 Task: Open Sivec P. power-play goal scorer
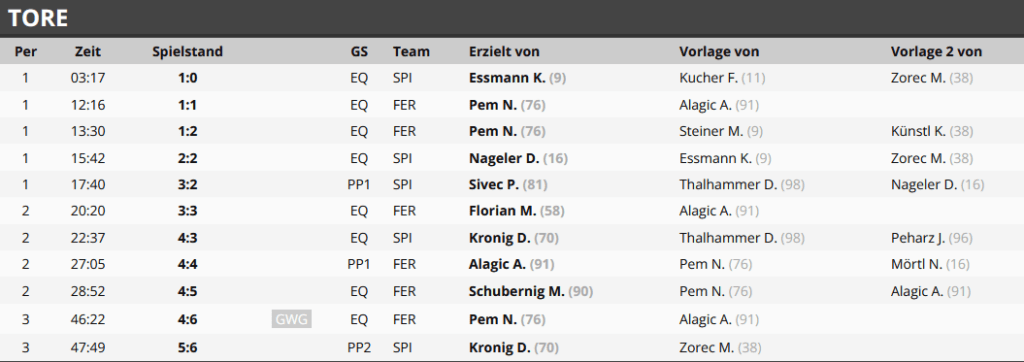point(508,185)
